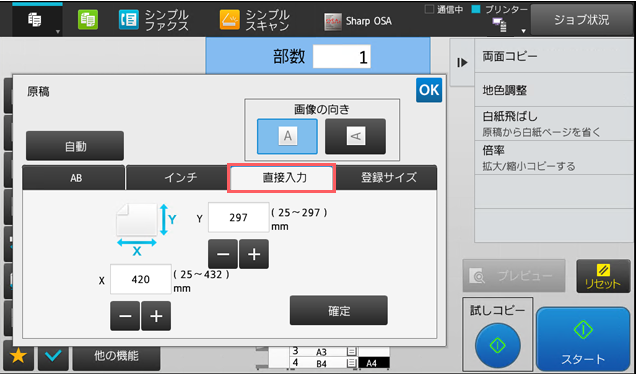Open シンプルファクス simple fax mode
The height and width of the screenshot is (374, 636).
coord(154,20)
